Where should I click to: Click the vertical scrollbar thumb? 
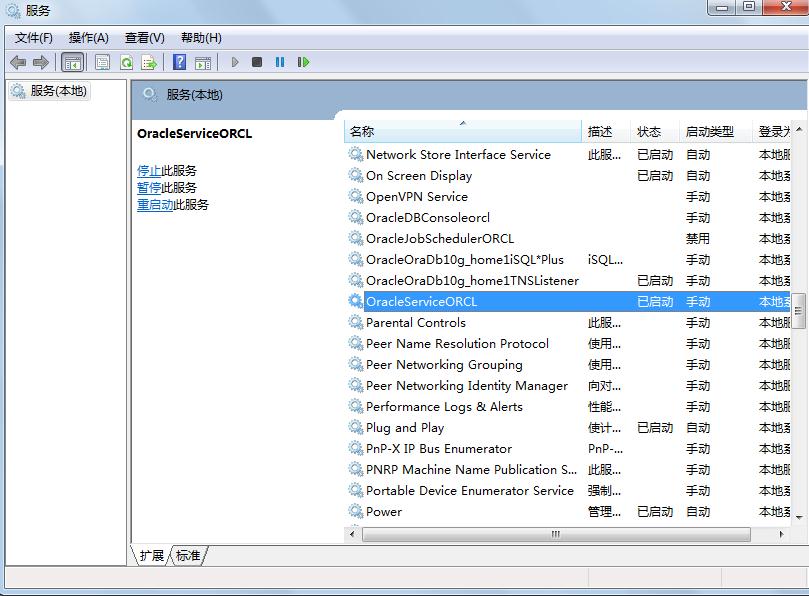pos(799,311)
